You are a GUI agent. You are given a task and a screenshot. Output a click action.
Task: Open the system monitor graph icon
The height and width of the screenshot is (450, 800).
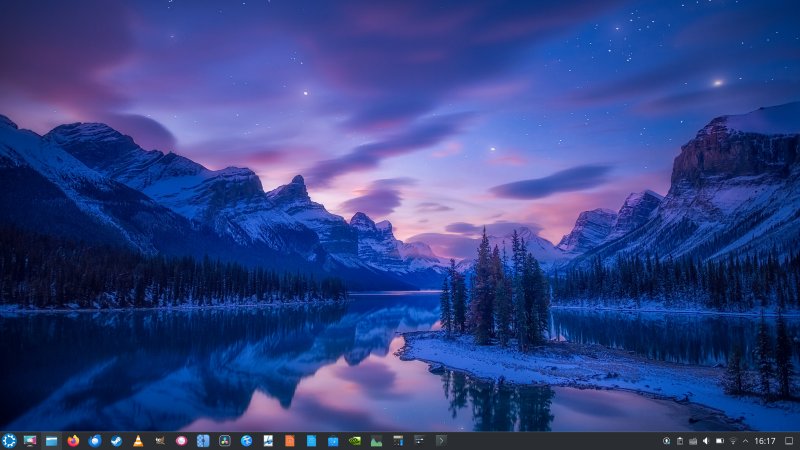click(x=376, y=440)
